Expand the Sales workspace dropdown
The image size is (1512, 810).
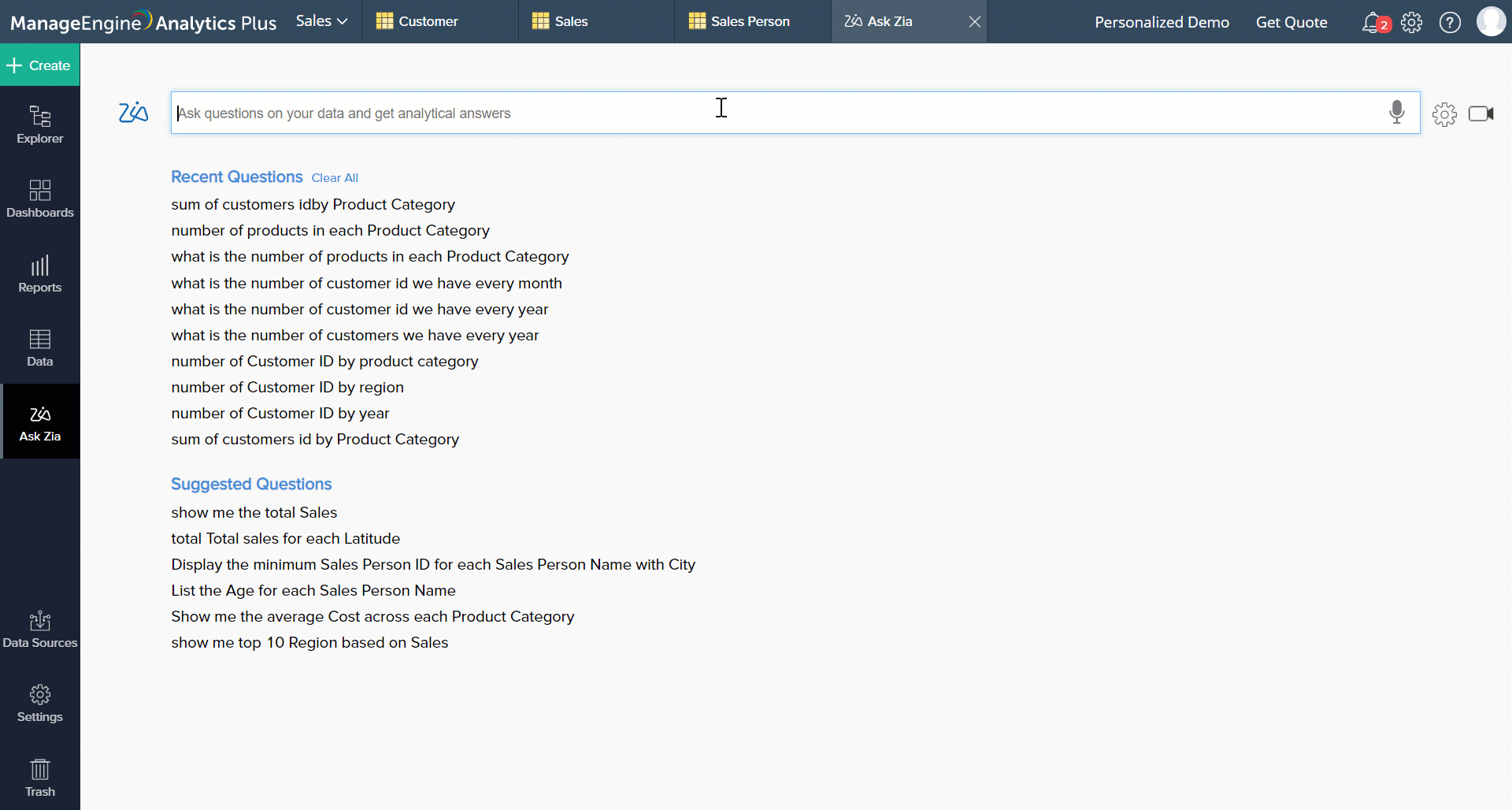tap(320, 21)
